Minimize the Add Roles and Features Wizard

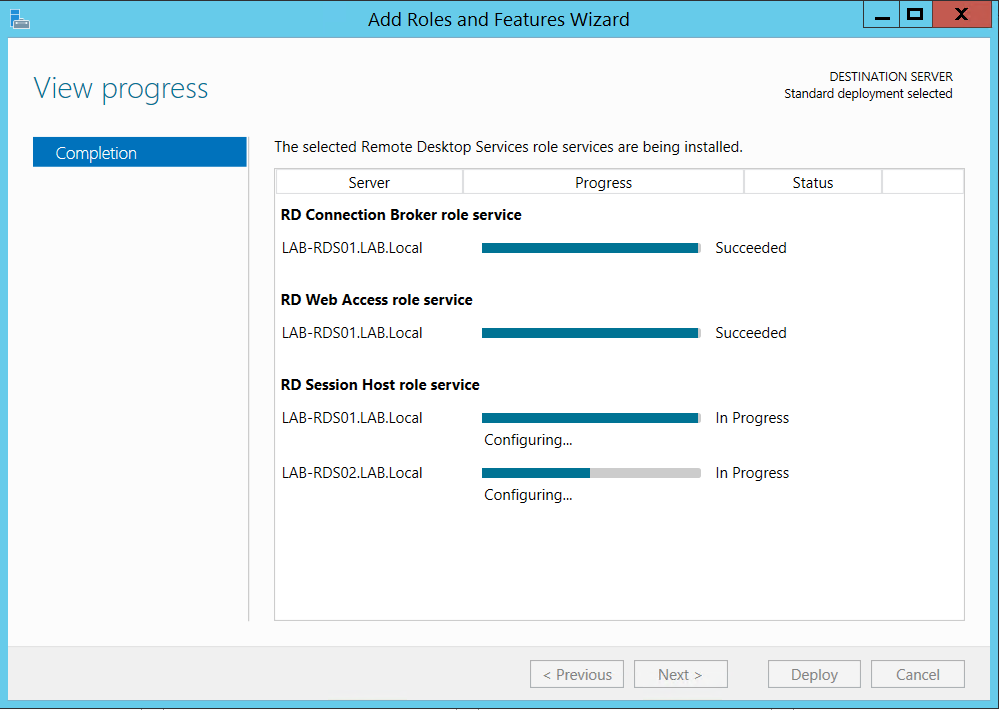(880, 15)
